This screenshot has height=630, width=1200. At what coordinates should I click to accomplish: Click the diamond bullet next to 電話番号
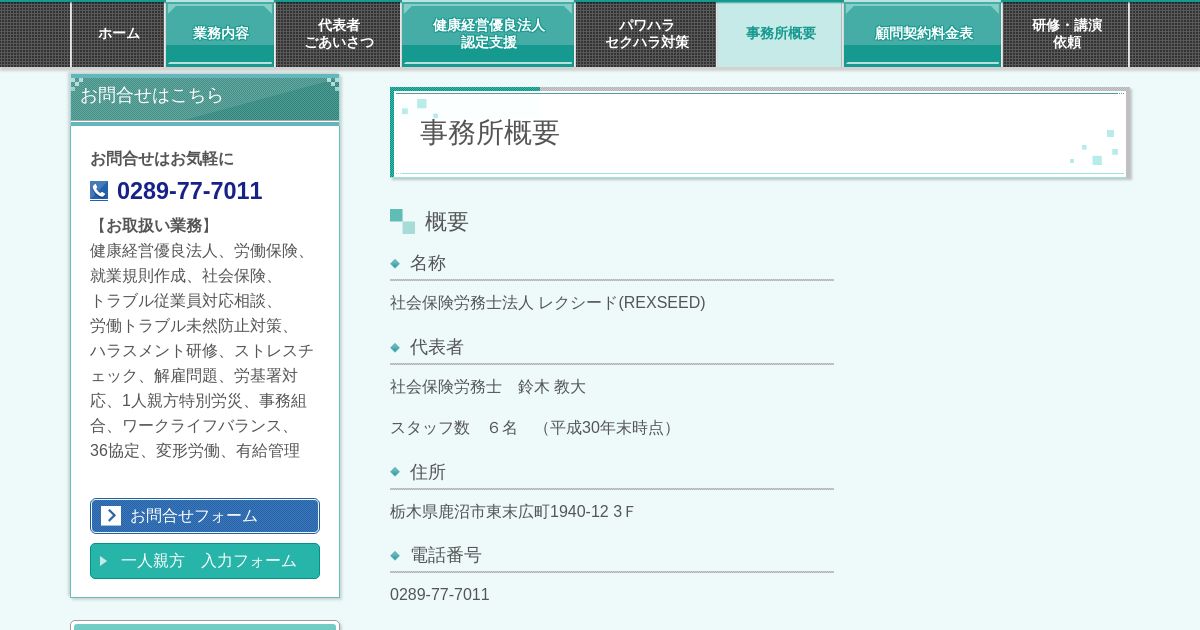395,556
